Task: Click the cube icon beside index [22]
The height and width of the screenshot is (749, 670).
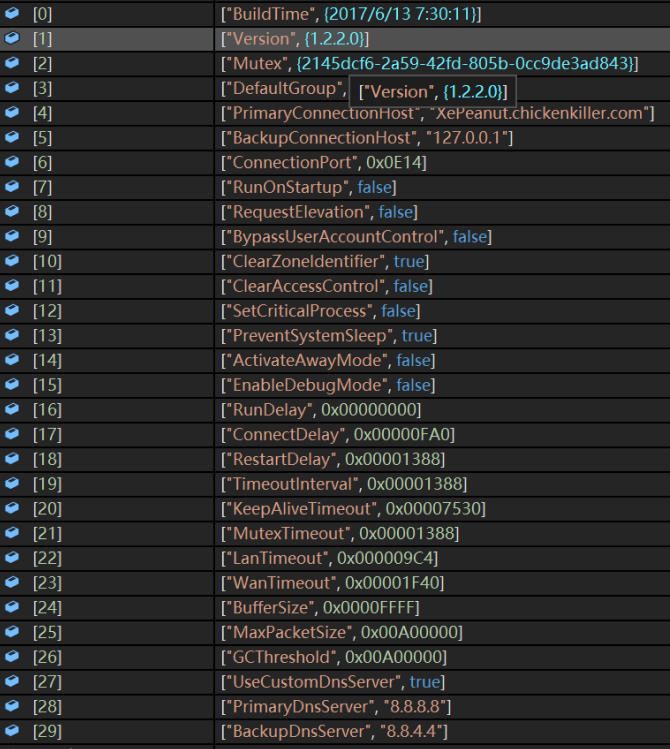Action: click(12, 558)
